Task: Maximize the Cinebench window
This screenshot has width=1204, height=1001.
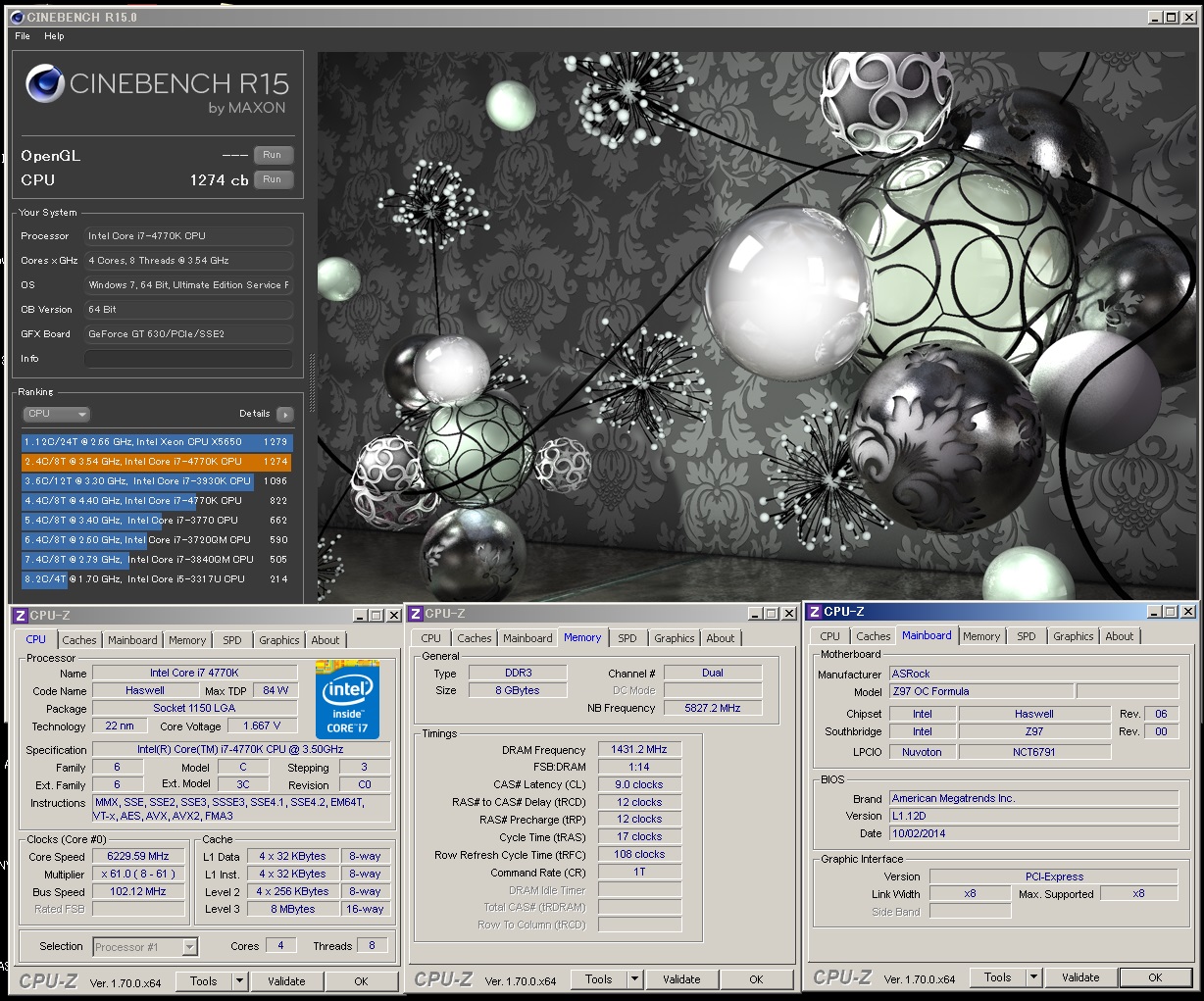Action: [1171, 17]
